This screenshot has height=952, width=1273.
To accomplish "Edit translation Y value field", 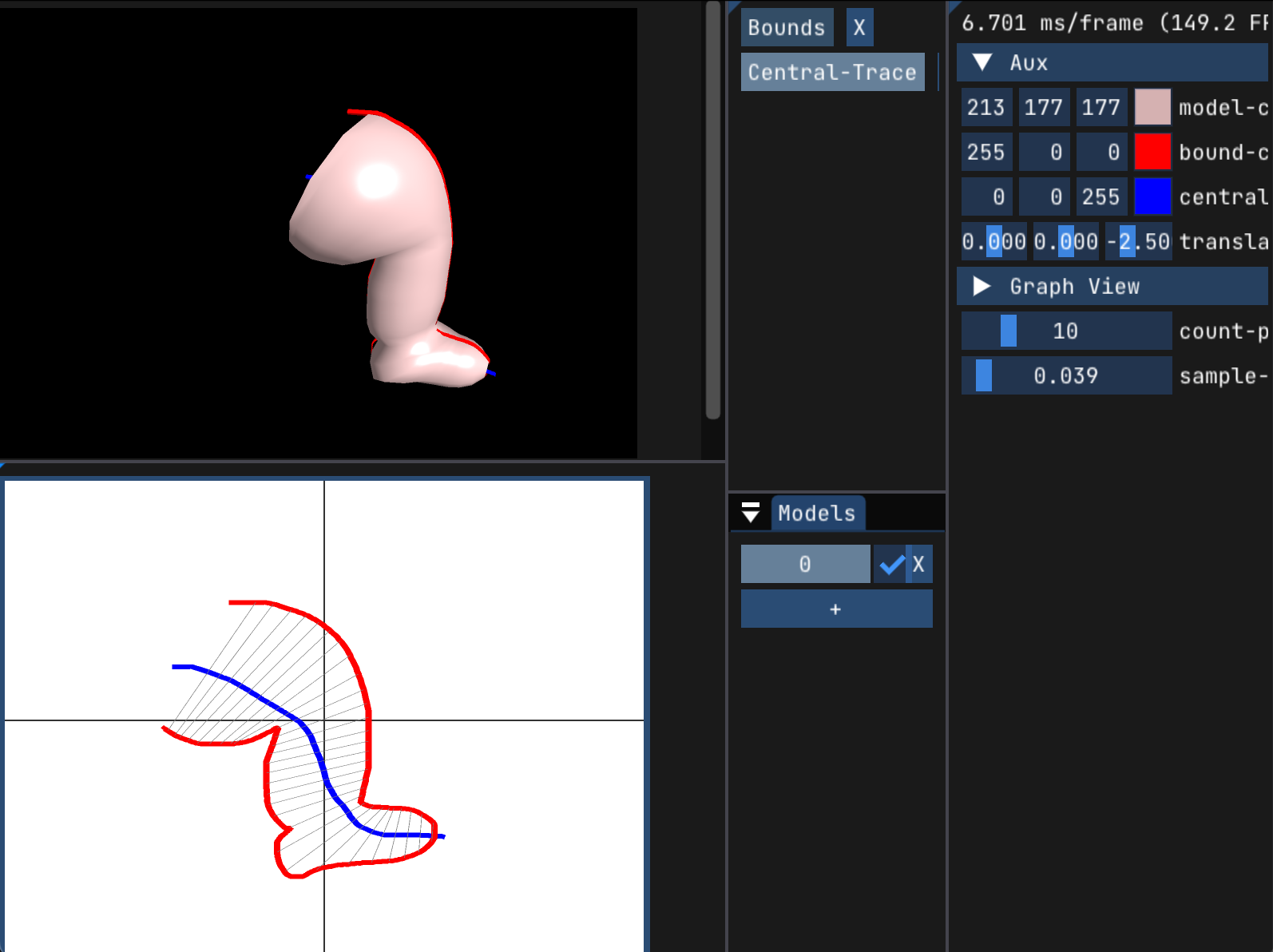I will [x=1066, y=241].
